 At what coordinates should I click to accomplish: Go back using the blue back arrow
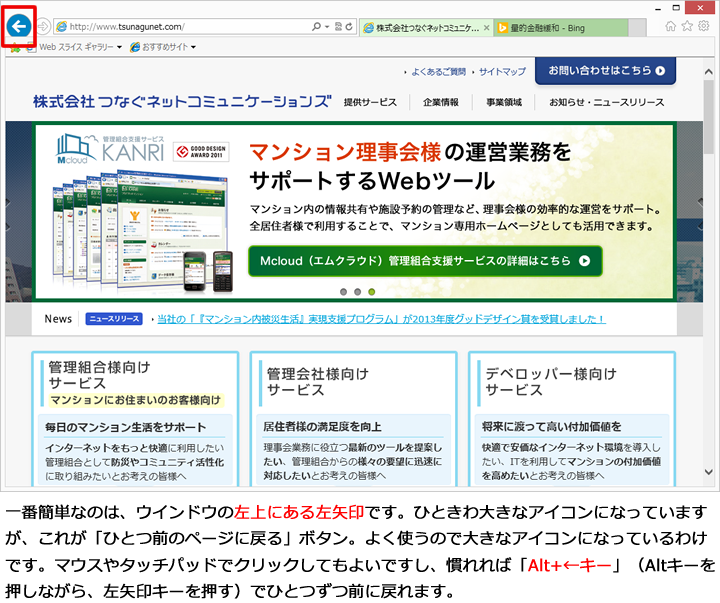point(19,26)
